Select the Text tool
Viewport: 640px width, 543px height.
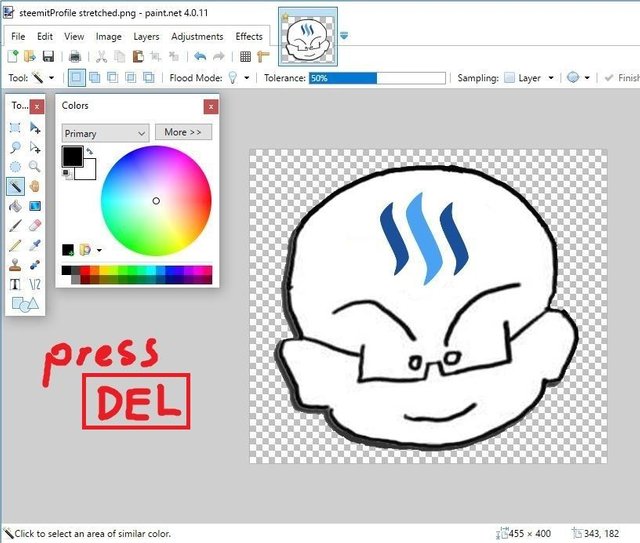[x=15, y=284]
